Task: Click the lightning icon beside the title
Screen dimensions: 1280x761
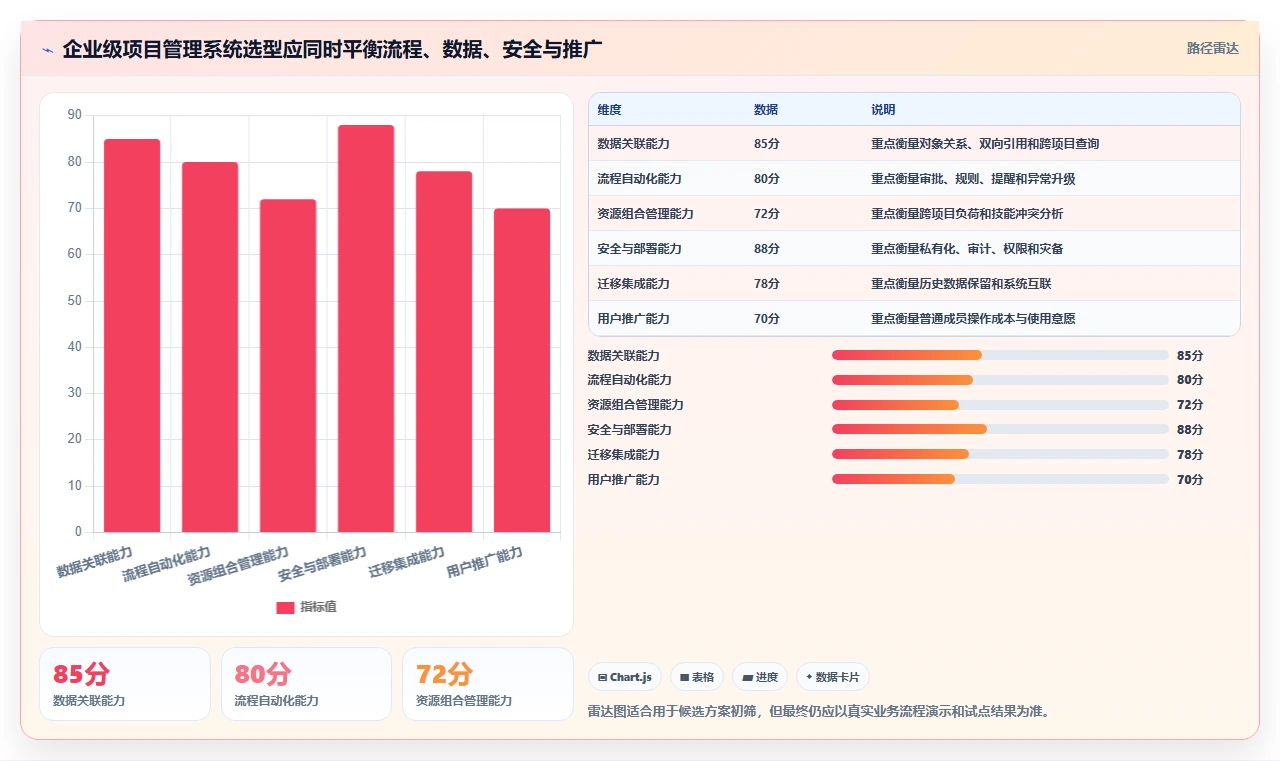Action: pyautogui.click(x=47, y=49)
